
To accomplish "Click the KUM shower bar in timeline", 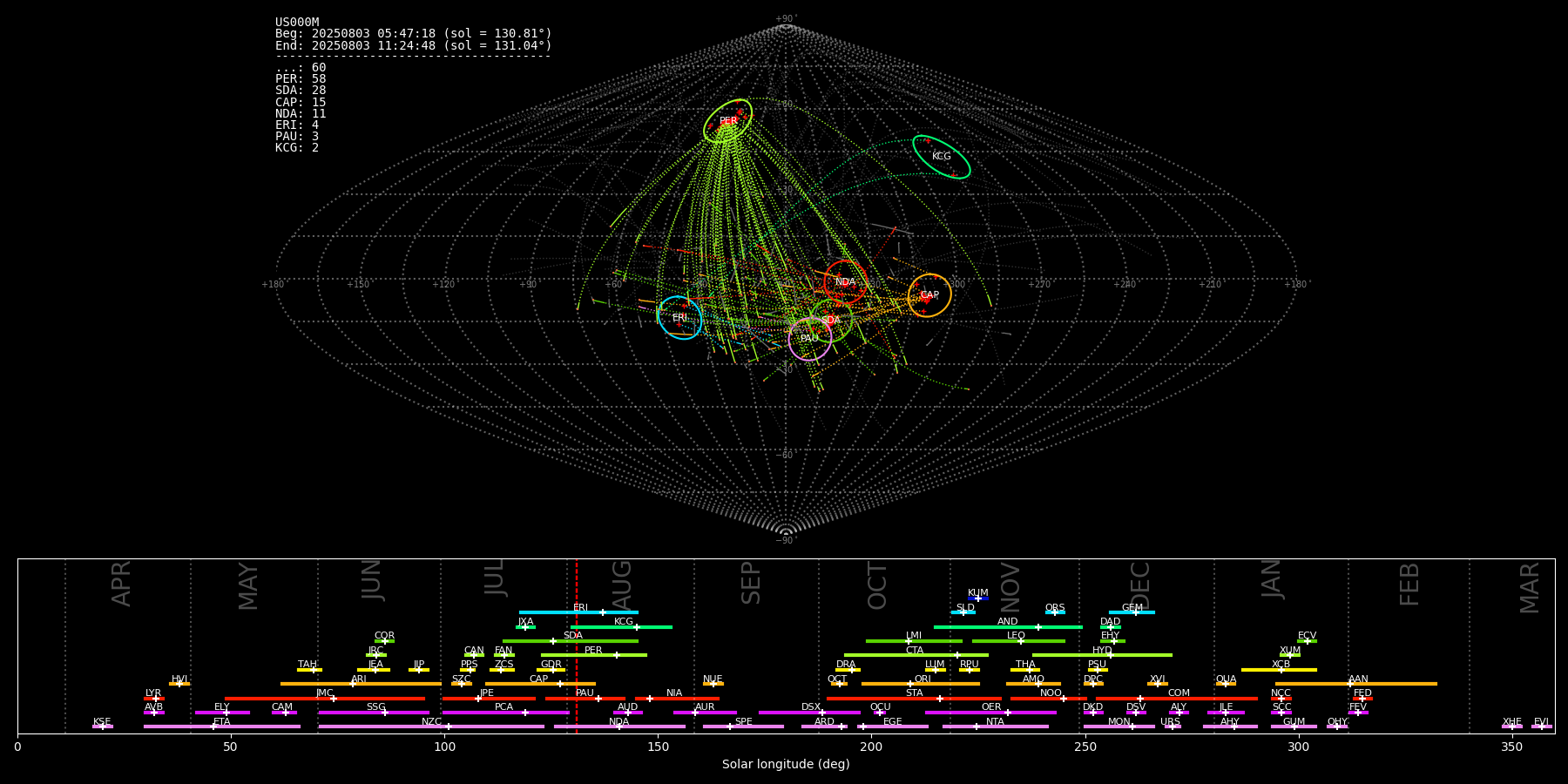I will pyautogui.click(x=978, y=598).
